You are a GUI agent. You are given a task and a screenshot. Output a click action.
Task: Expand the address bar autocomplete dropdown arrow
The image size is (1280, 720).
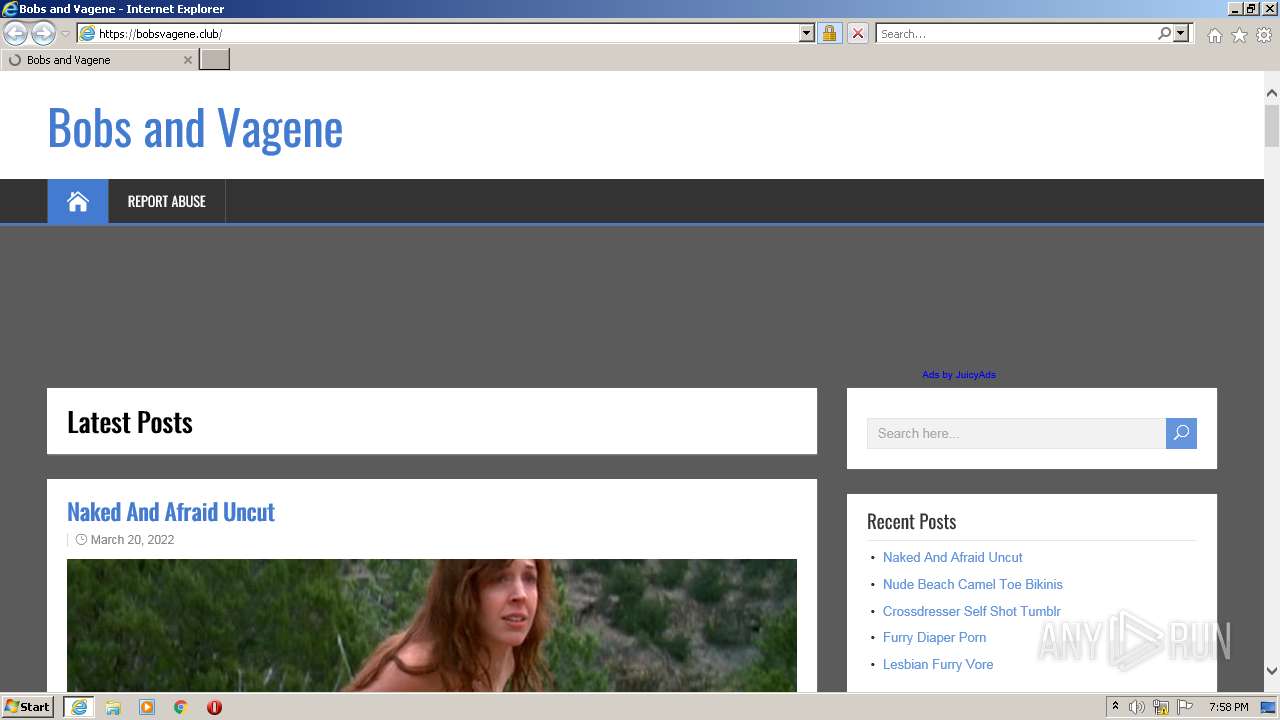coord(807,33)
